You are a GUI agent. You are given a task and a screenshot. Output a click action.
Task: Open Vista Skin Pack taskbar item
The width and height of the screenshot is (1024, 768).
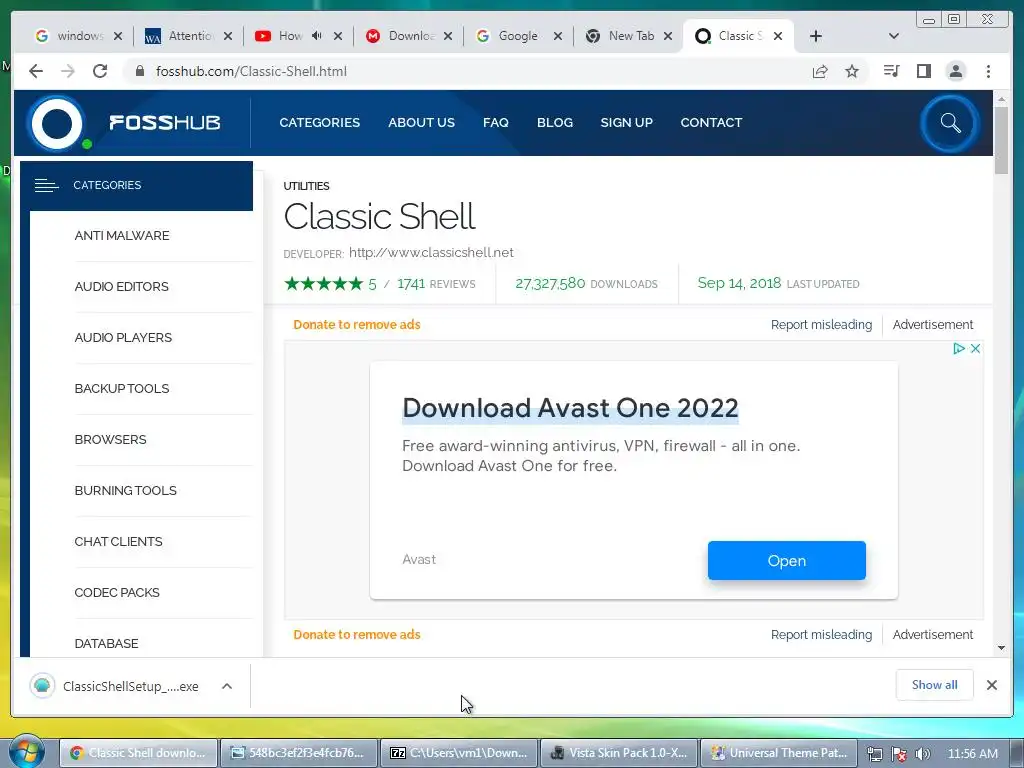618,753
